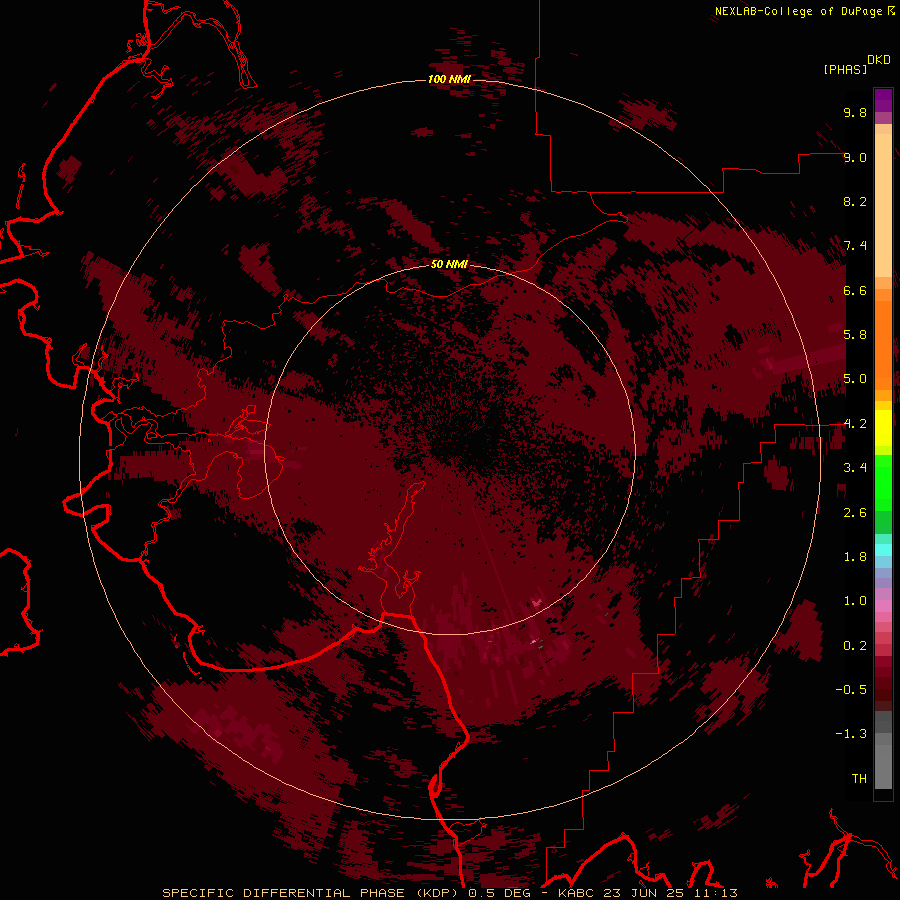Click the 3.4 legend value
Image resolution: width=900 pixels, height=900 pixels.
[x=855, y=468]
